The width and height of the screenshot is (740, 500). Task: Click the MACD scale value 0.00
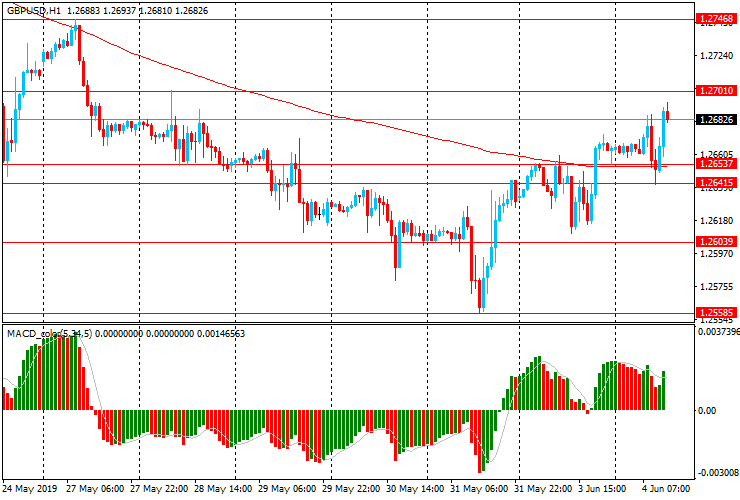coord(706,411)
